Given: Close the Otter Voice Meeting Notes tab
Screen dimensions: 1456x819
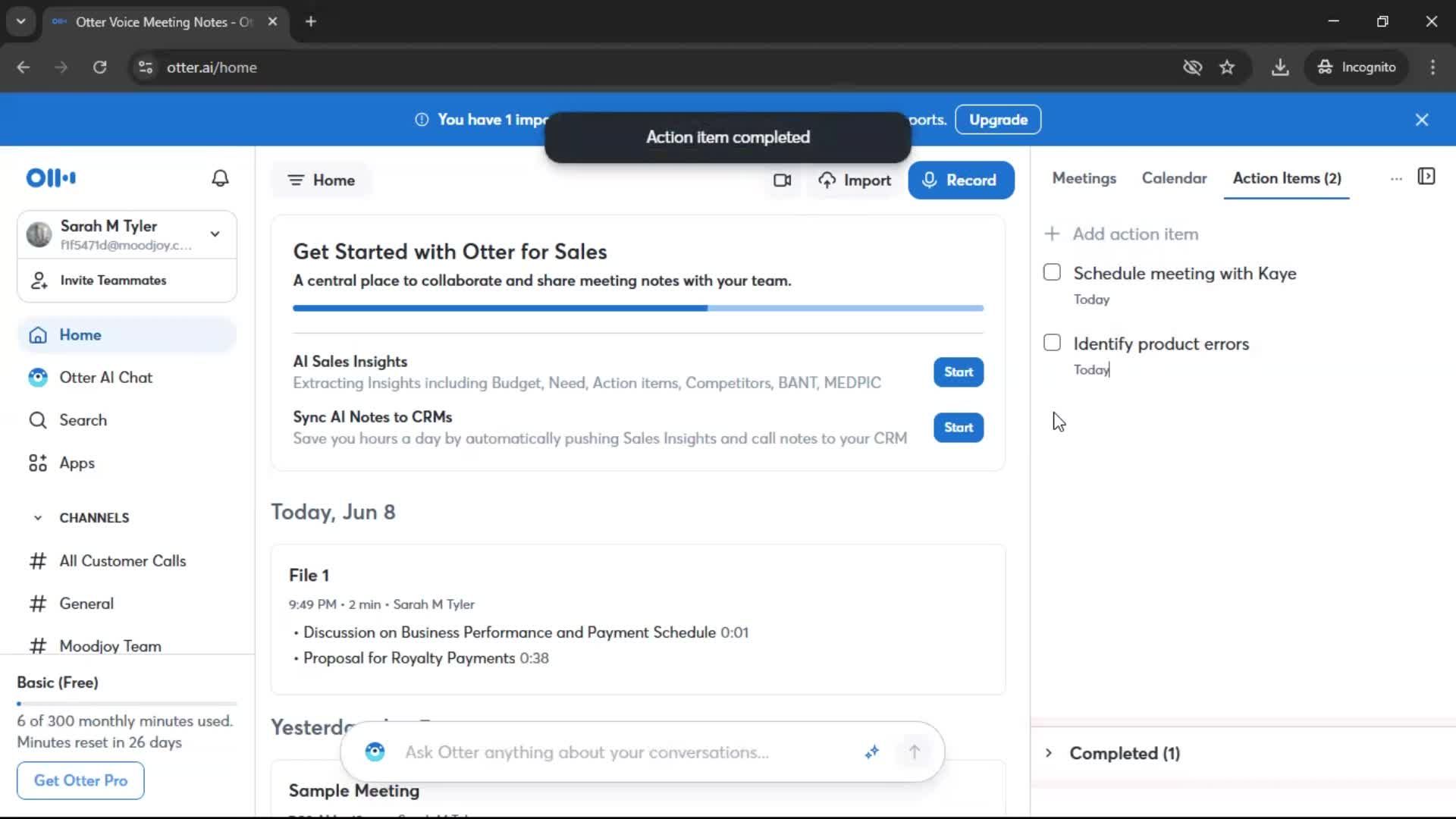Looking at the screenshot, I should tap(273, 22).
